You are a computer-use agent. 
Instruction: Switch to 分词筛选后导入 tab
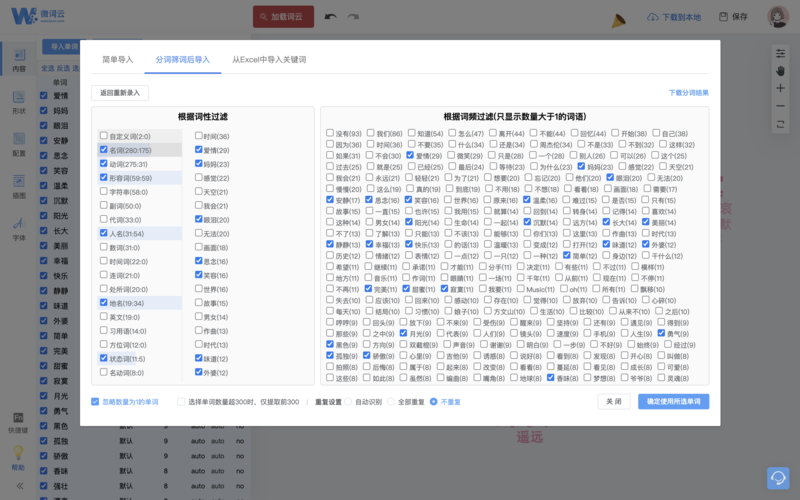pyautogui.click(x=183, y=59)
